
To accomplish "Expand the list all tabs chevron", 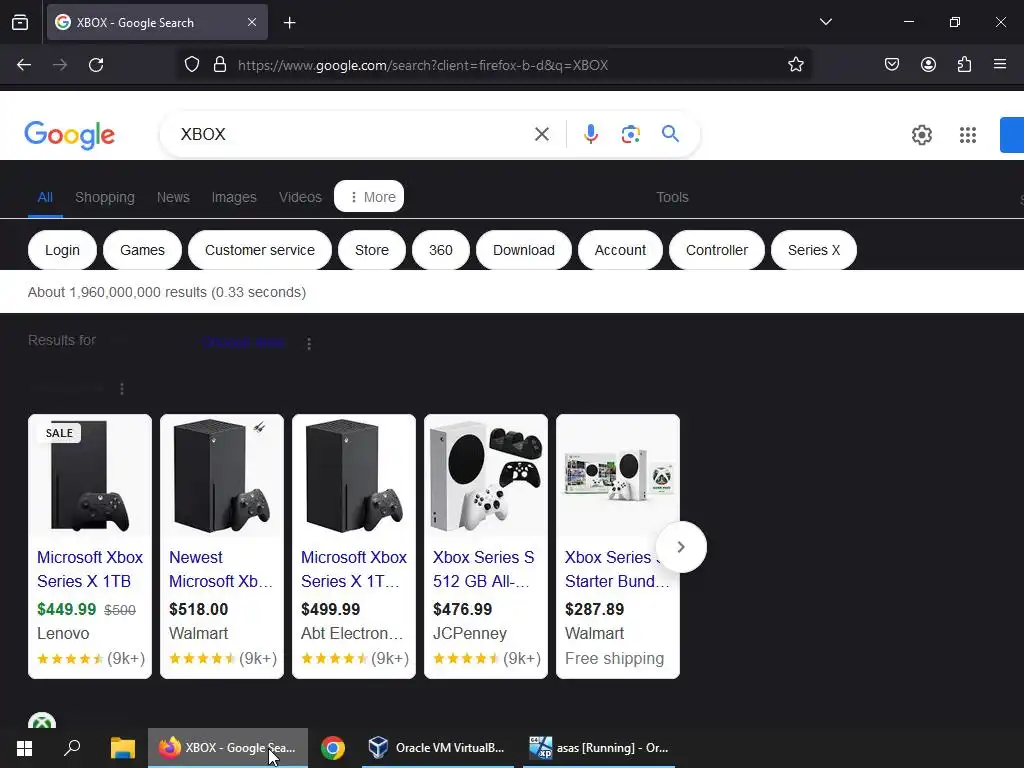I will (825, 22).
